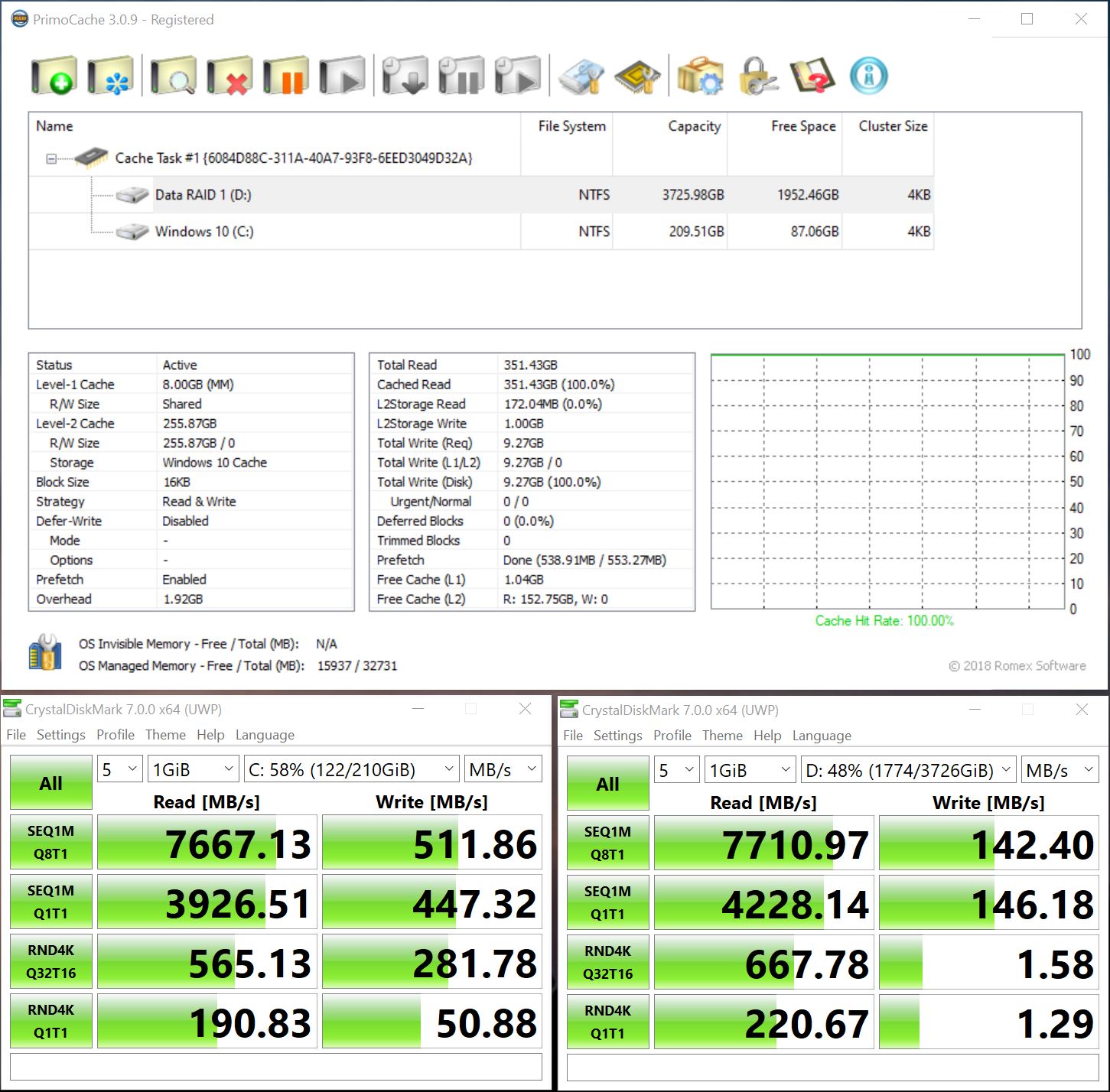The height and width of the screenshot is (1092, 1110).
Task: Select the Windows 10 (C:) volume row
Action: pyautogui.click(x=480, y=232)
